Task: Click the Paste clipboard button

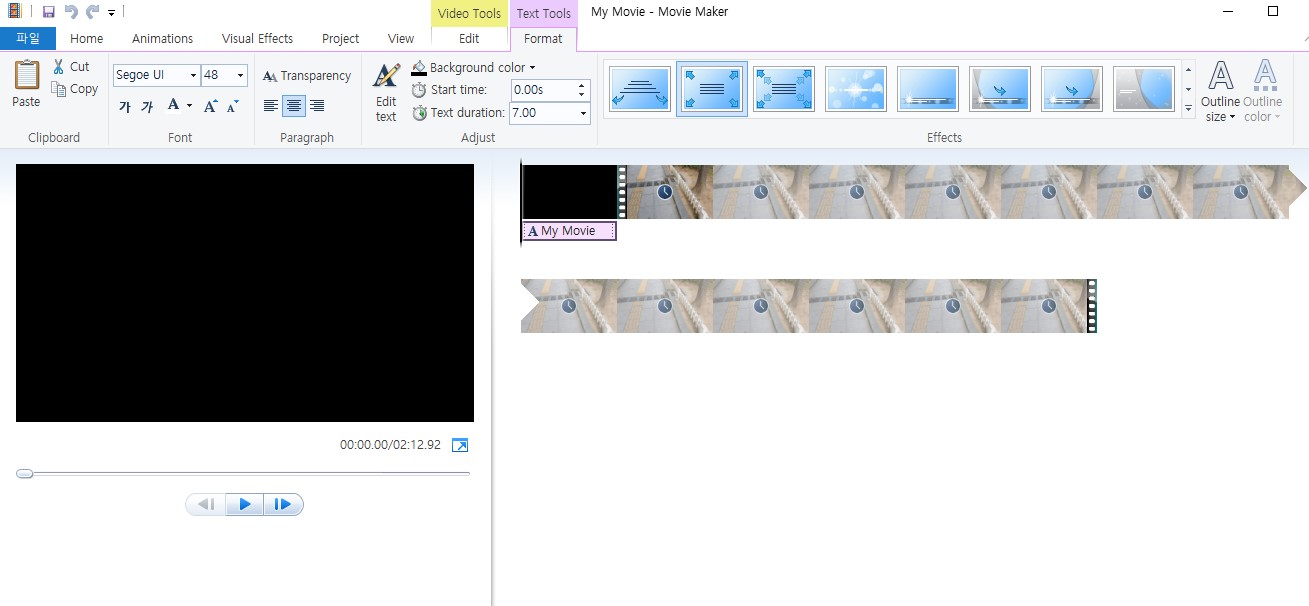Action: click(x=26, y=84)
